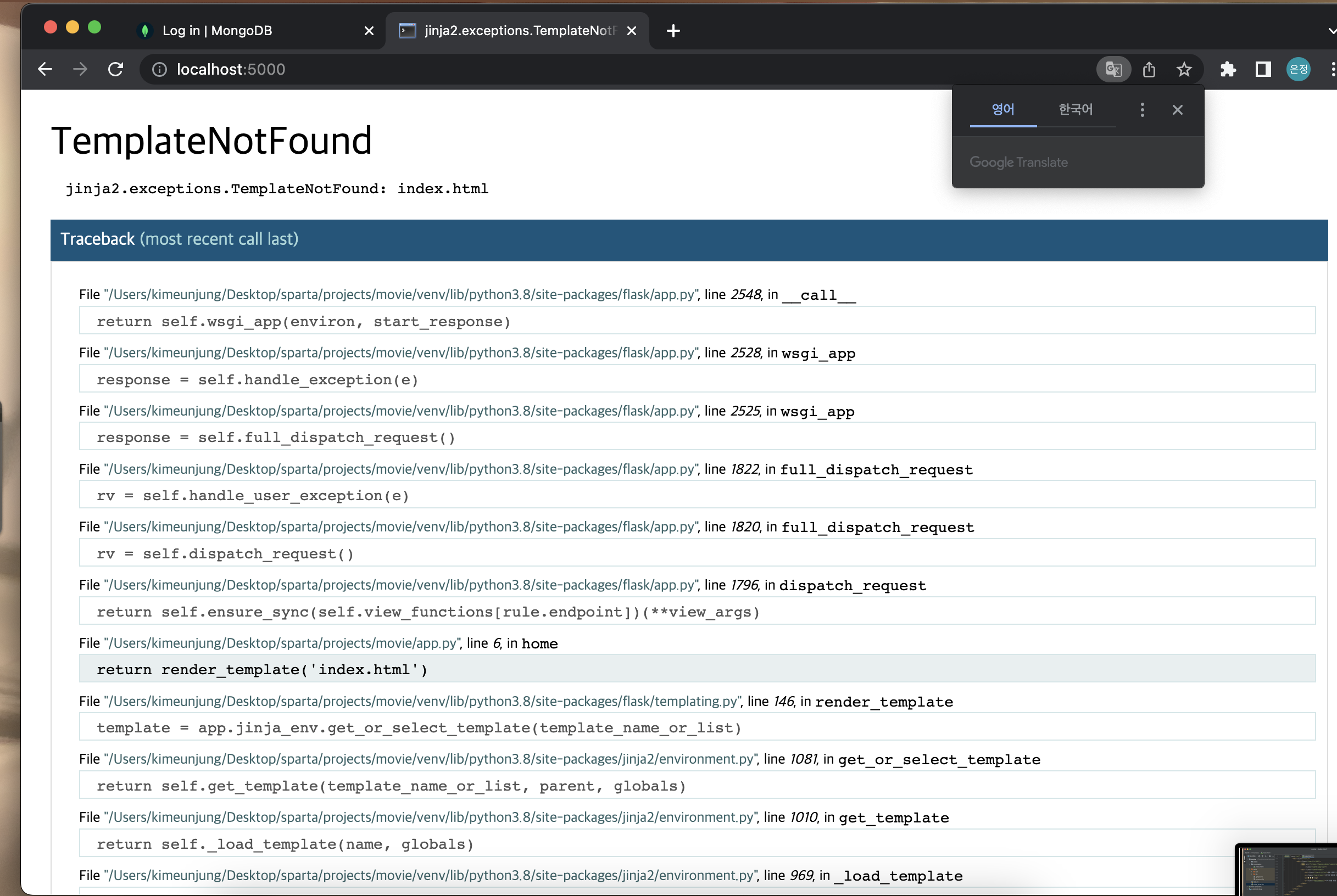Choose 한국어 in the translate popup
The height and width of the screenshot is (896, 1337).
1076,109
